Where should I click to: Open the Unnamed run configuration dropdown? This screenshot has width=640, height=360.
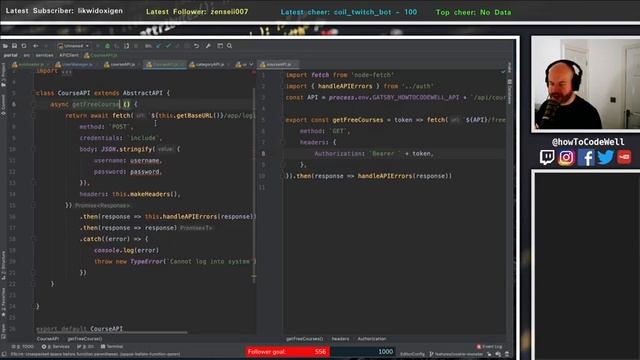73,46
